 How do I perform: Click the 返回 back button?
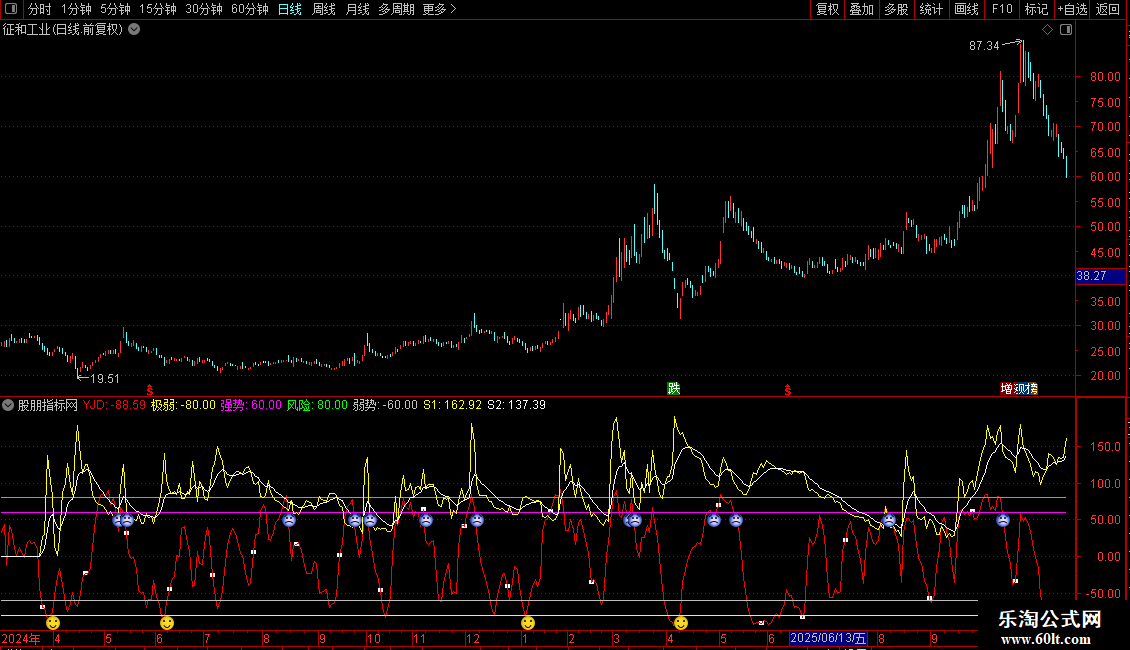click(x=1108, y=9)
